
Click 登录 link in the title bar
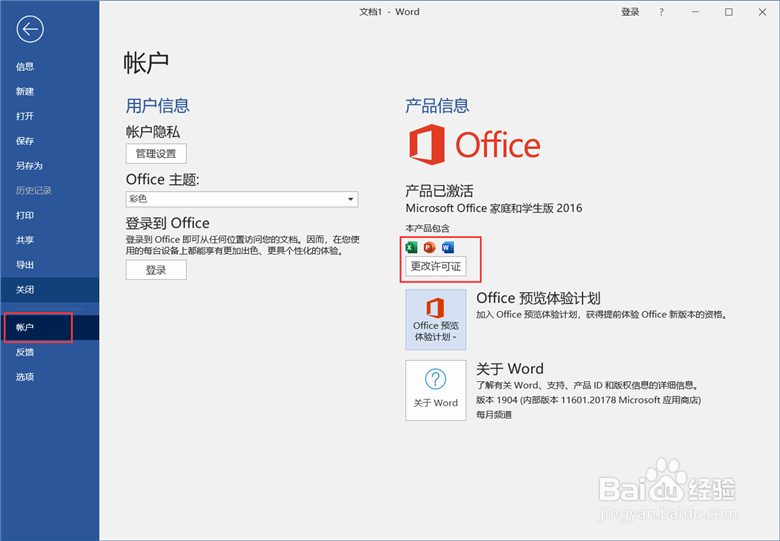pos(630,12)
